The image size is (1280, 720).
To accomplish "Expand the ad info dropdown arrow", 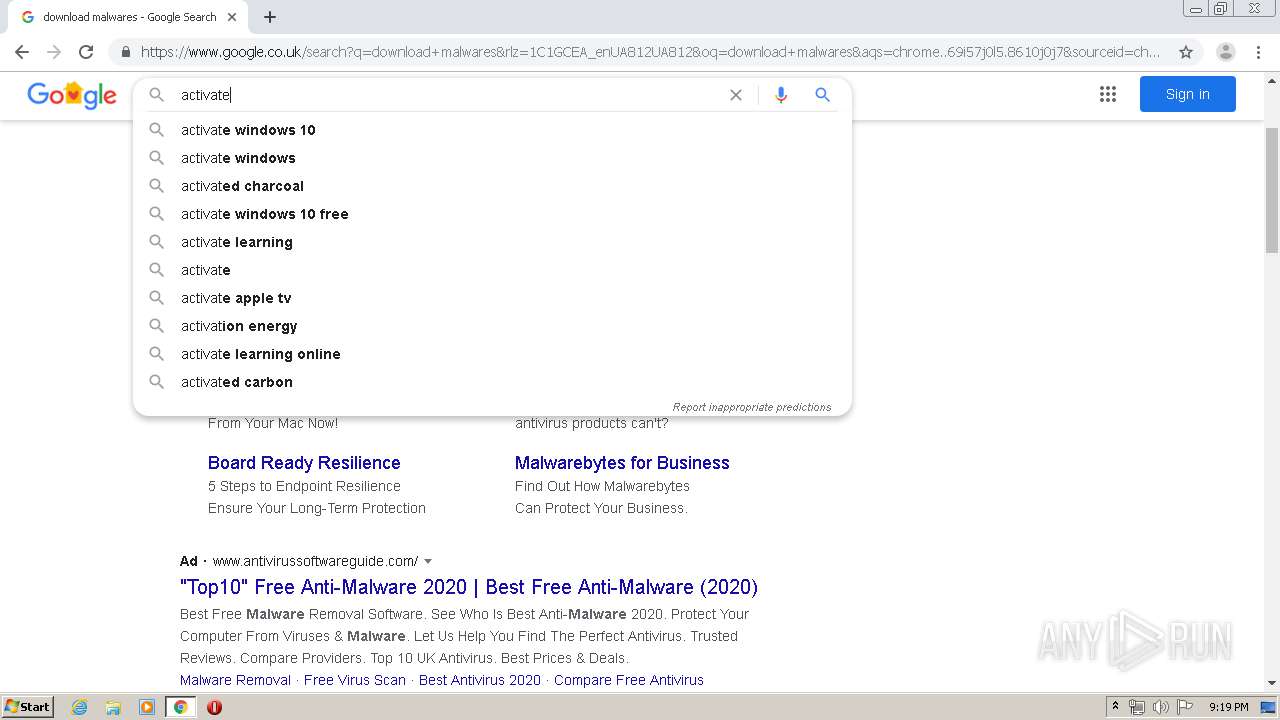I will 428,561.
